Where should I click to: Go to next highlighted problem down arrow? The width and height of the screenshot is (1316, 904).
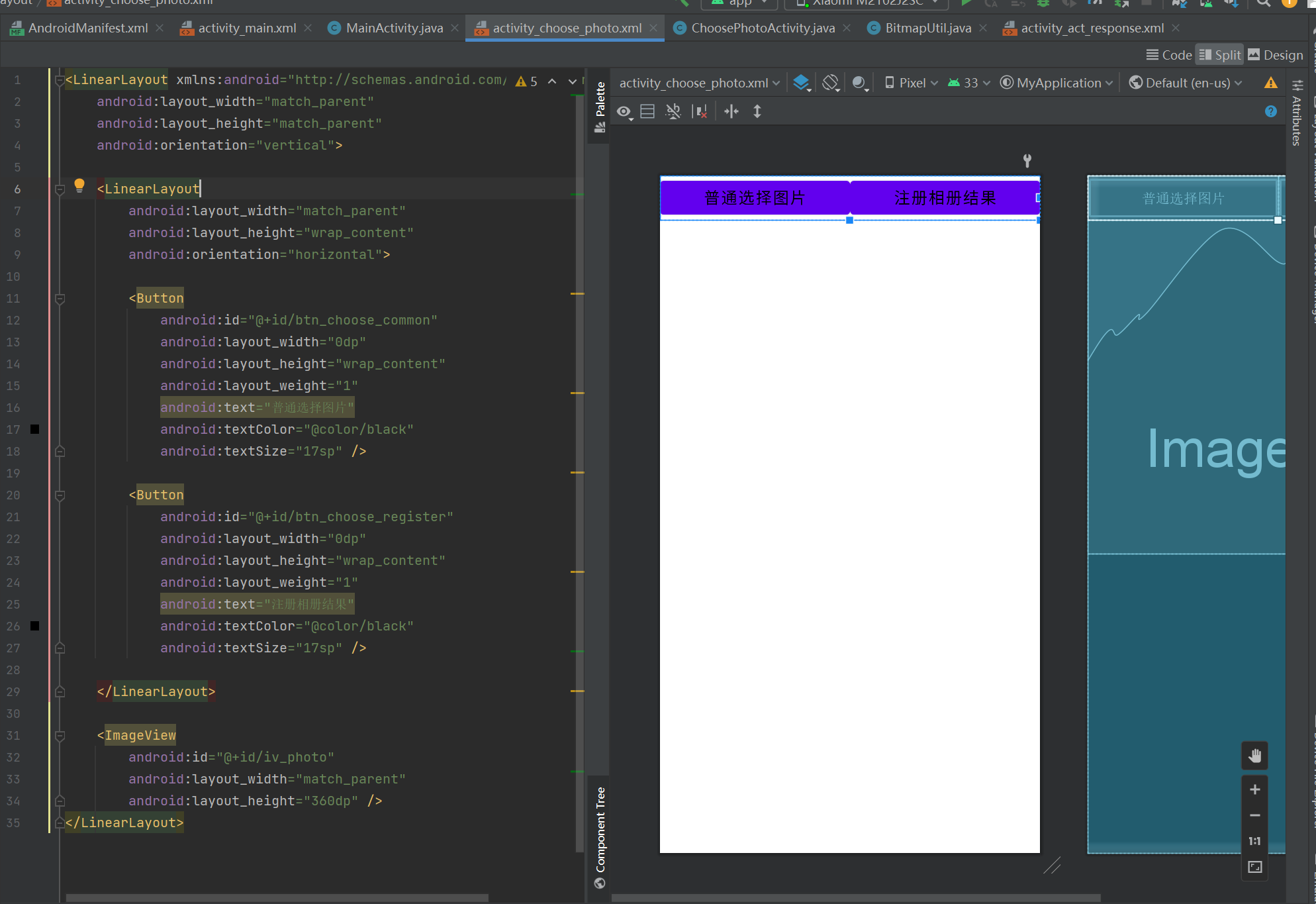572,81
